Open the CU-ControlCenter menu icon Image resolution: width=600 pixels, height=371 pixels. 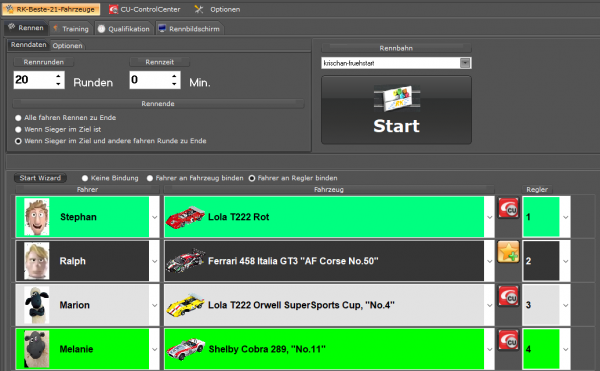(113, 9)
